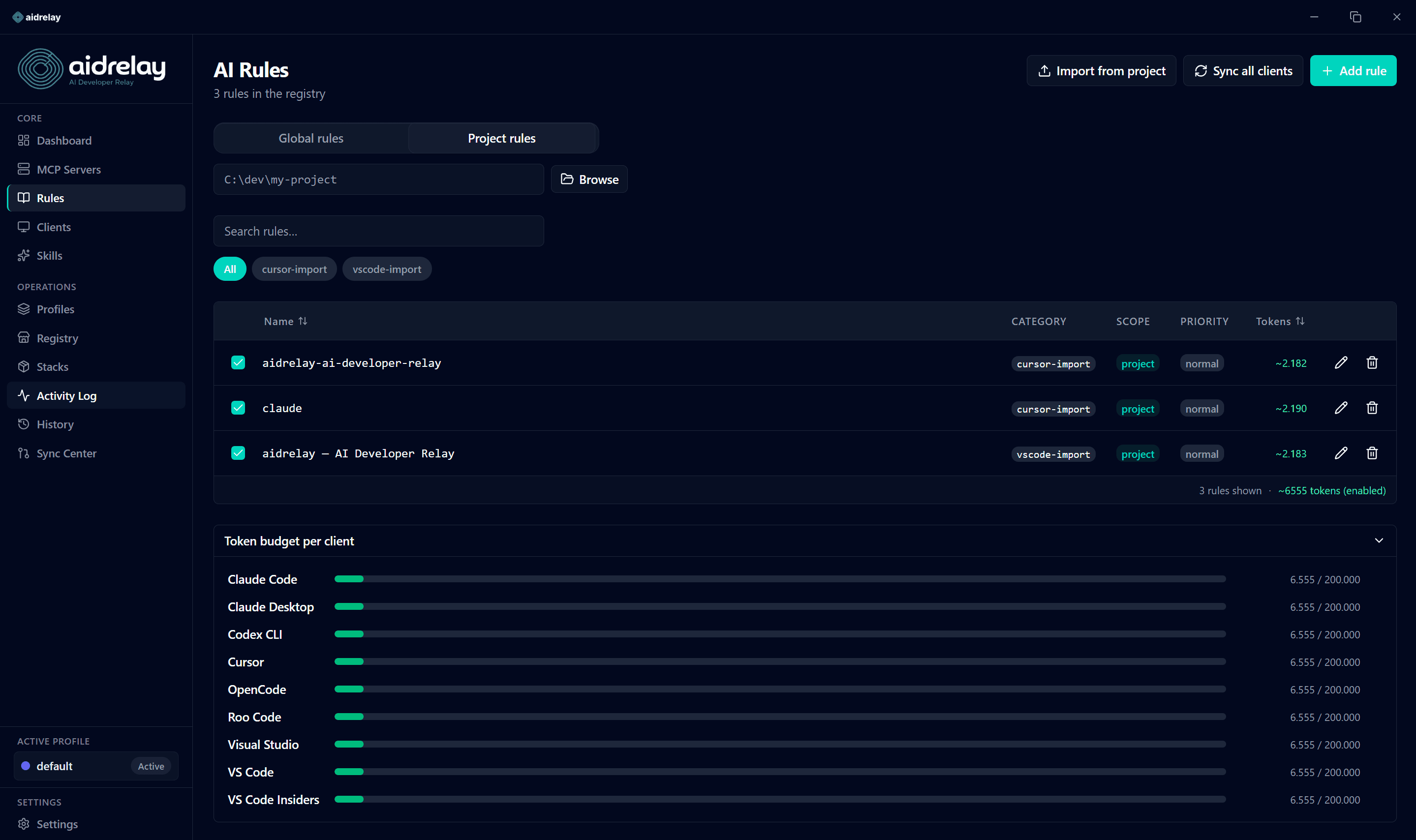Image resolution: width=1416 pixels, height=840 pixels.
Task: Click the ~6555 tokens (enabled) summary
Action: coord(1332,491)
